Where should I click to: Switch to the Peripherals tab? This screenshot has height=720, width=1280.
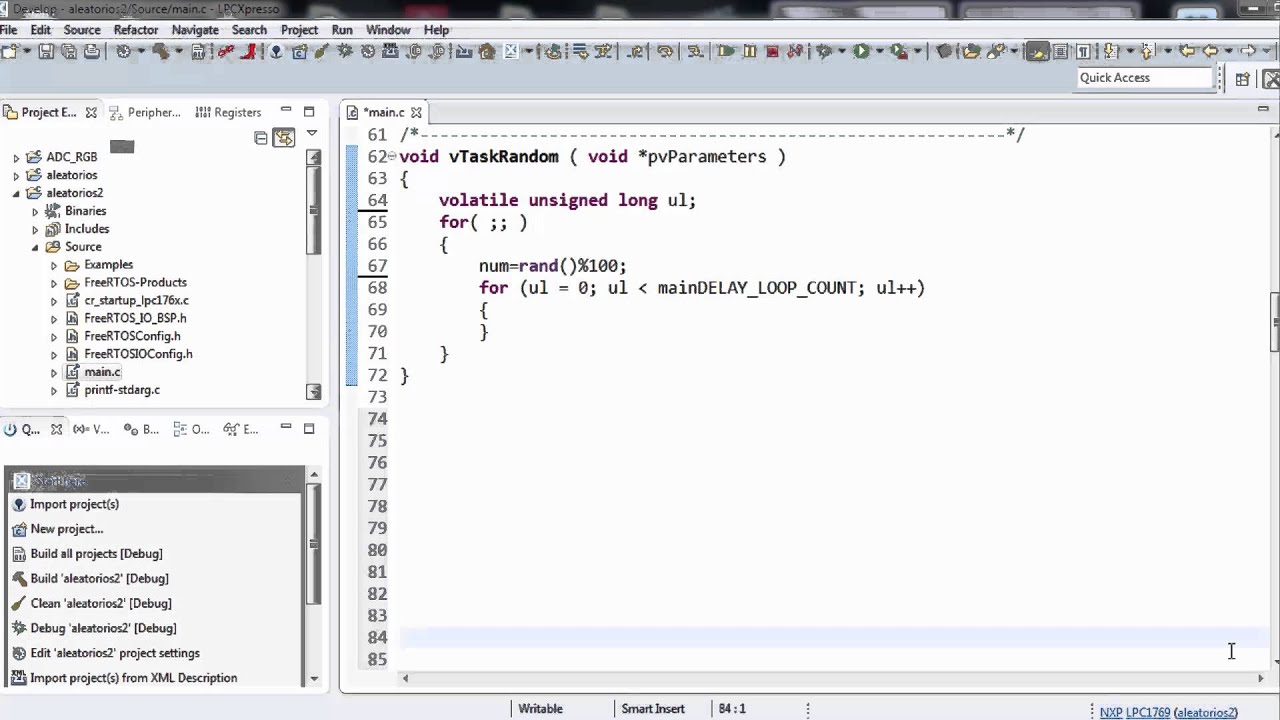click(x=145, y=112)
